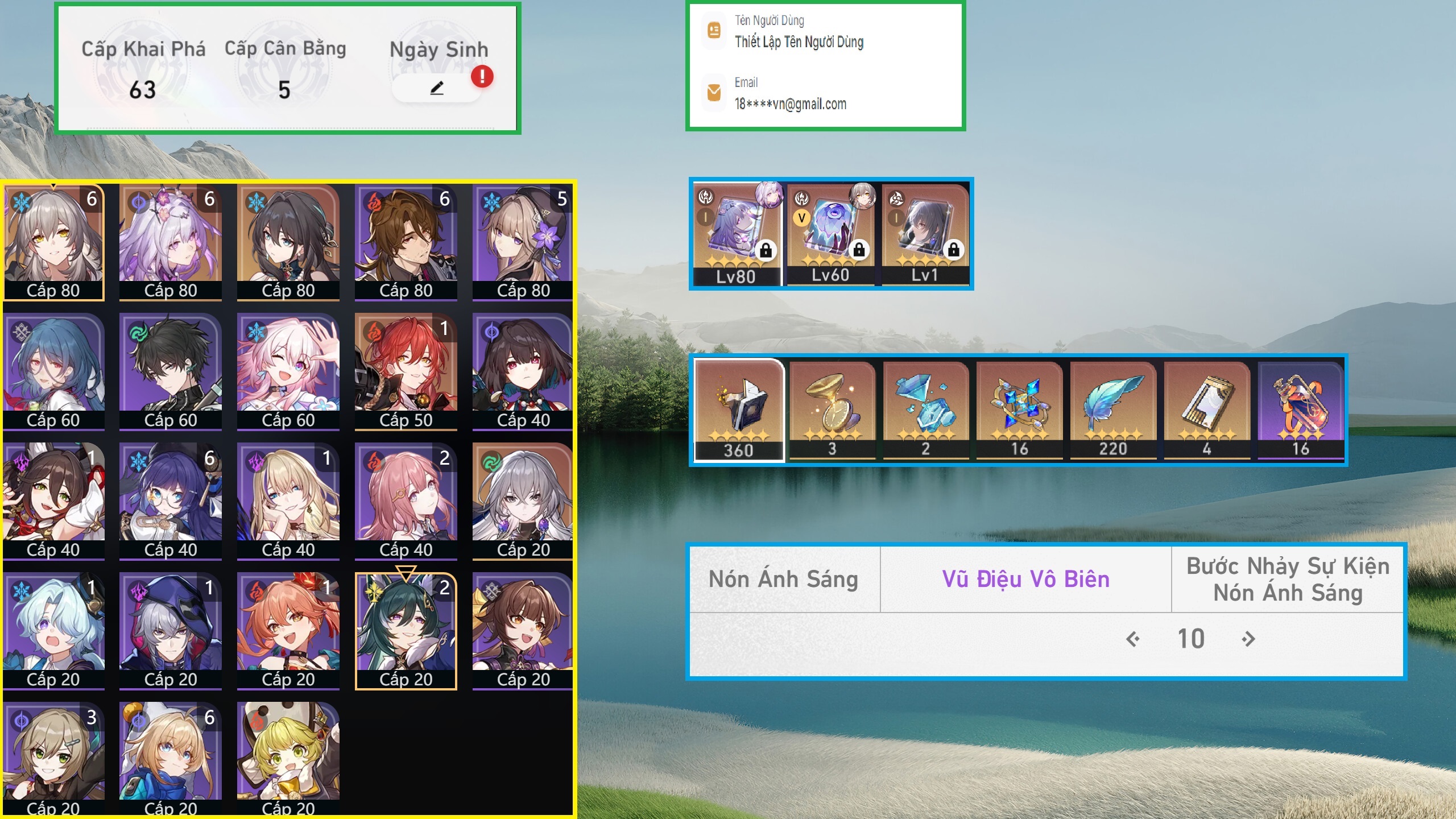Select red-haired character at Cấp 50
The height and width of the screenshot is (819, 1456).
point(406,371)
